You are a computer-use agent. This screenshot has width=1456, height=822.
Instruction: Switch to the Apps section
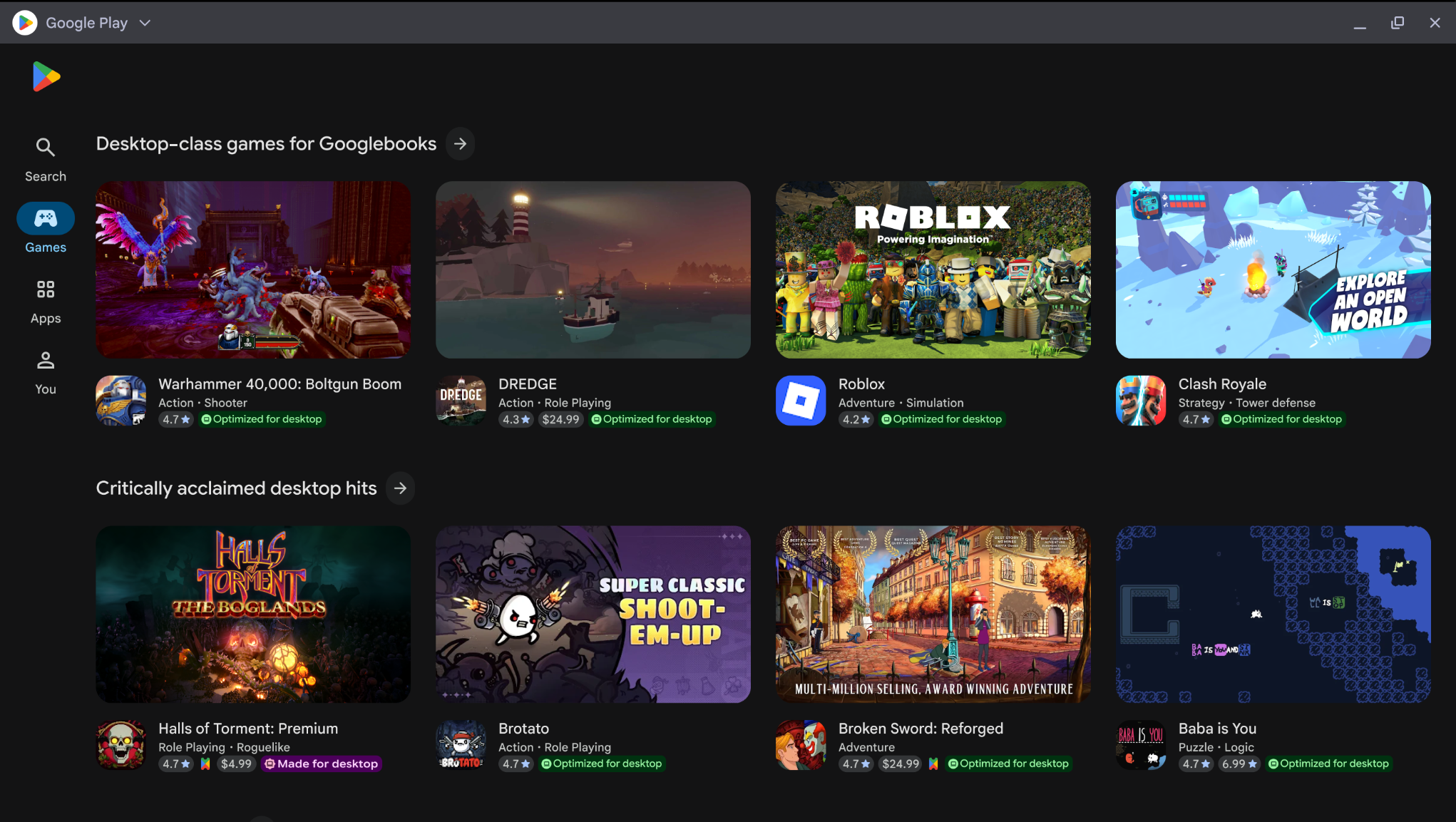point(46,302)
